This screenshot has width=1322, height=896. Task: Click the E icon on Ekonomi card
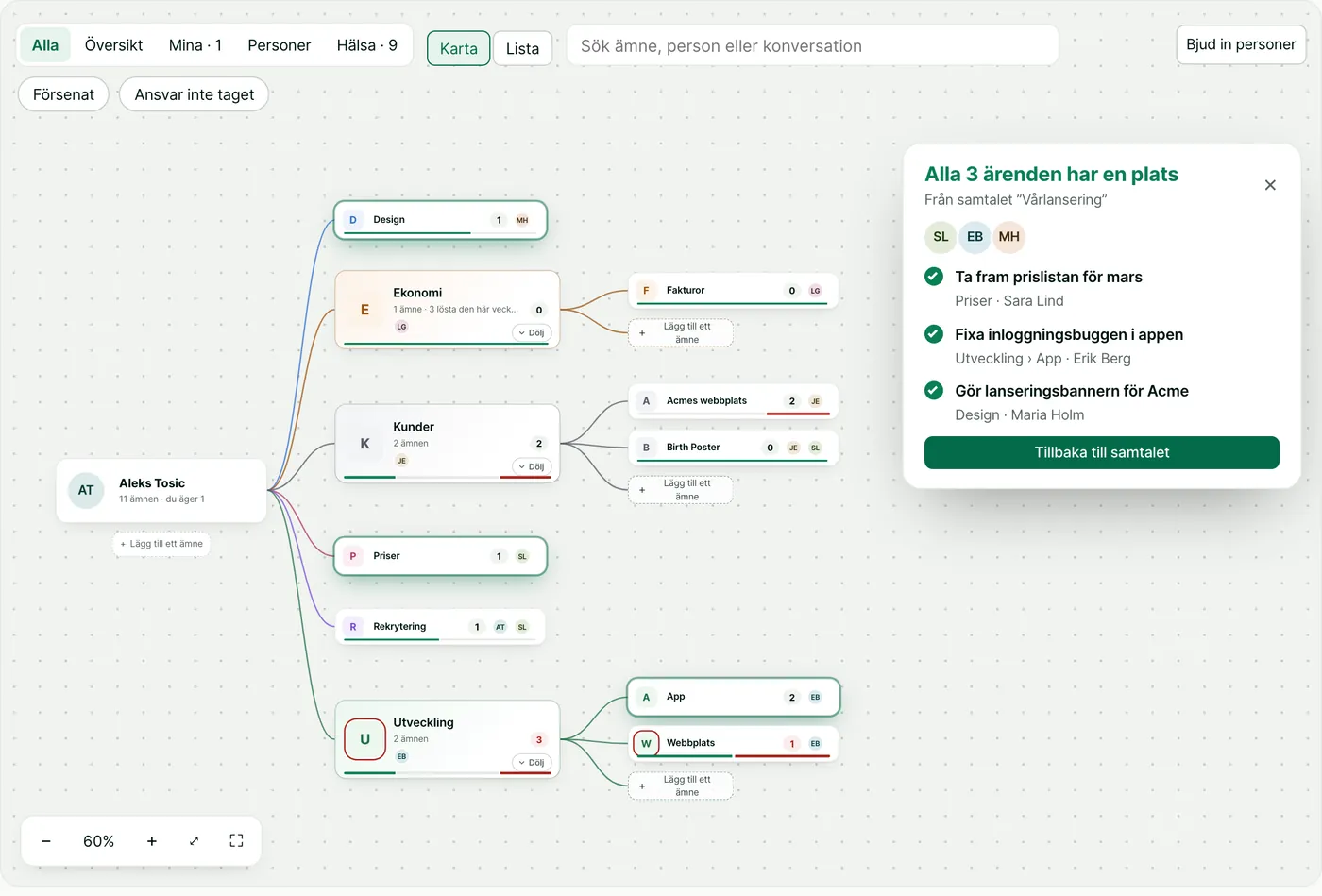click(x=364, y=310)
